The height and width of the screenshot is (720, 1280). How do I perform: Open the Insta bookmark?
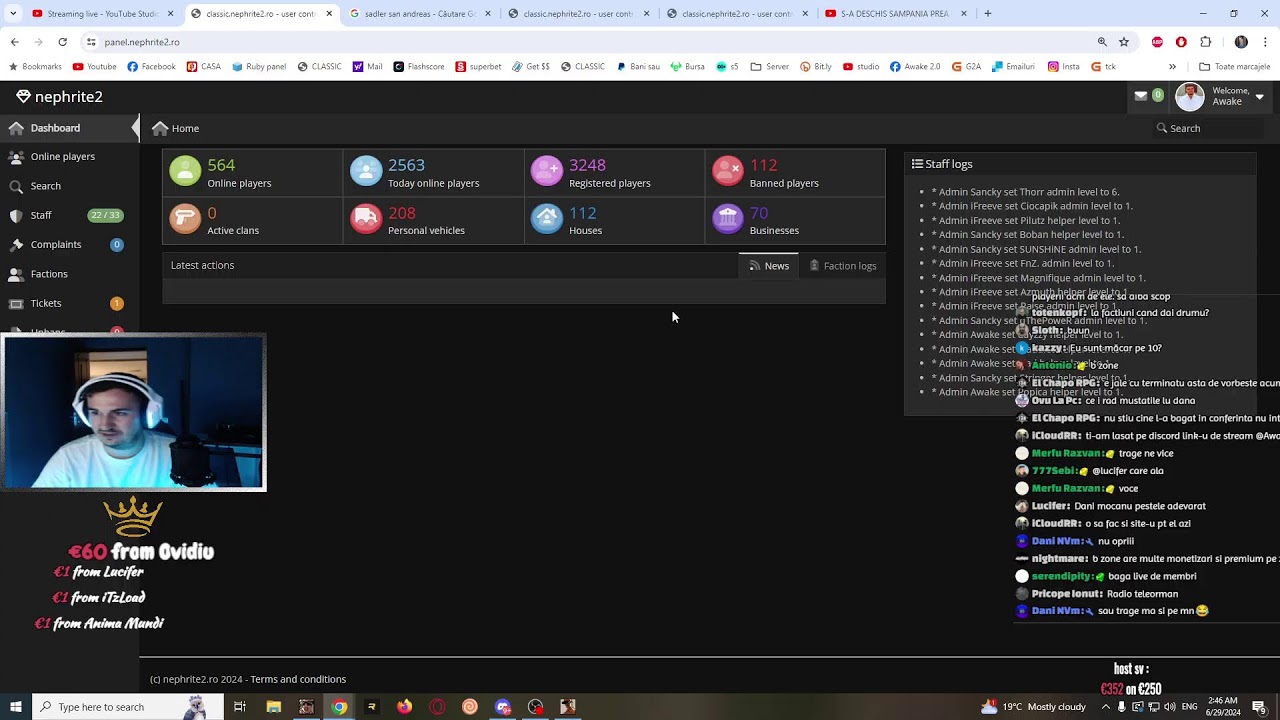[1064, 67]
